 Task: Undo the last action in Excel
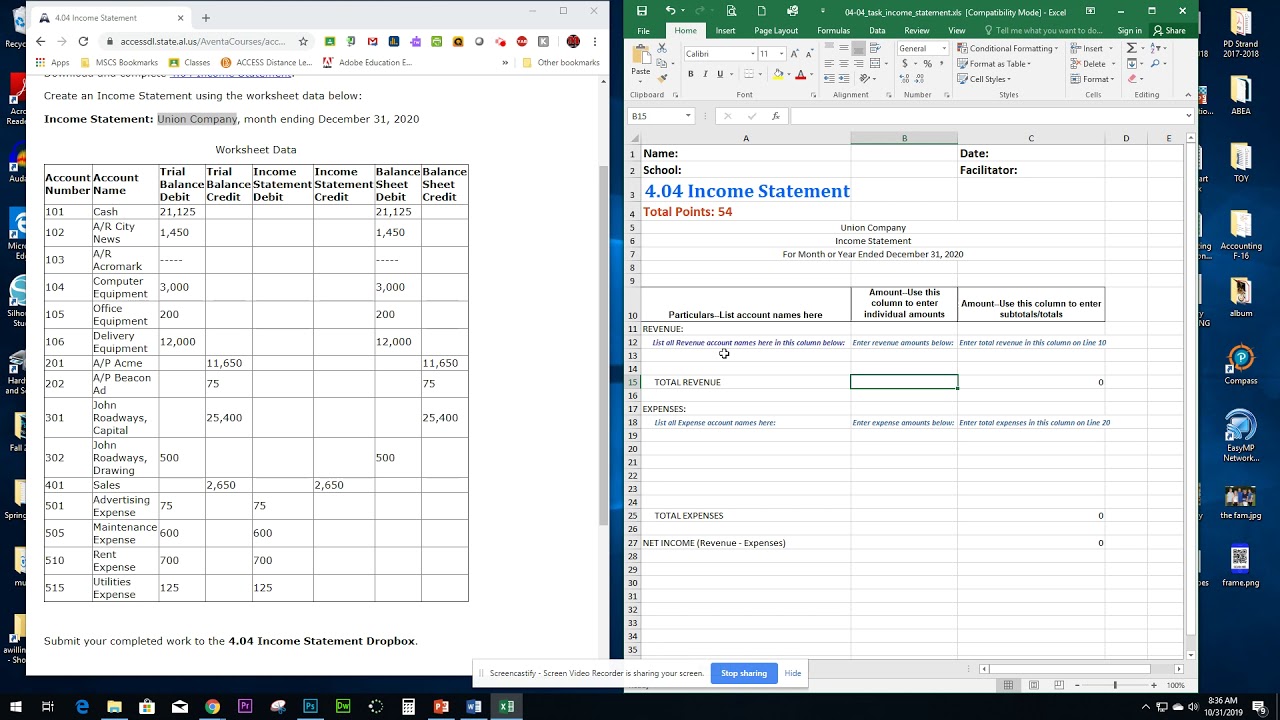[670, 11]
